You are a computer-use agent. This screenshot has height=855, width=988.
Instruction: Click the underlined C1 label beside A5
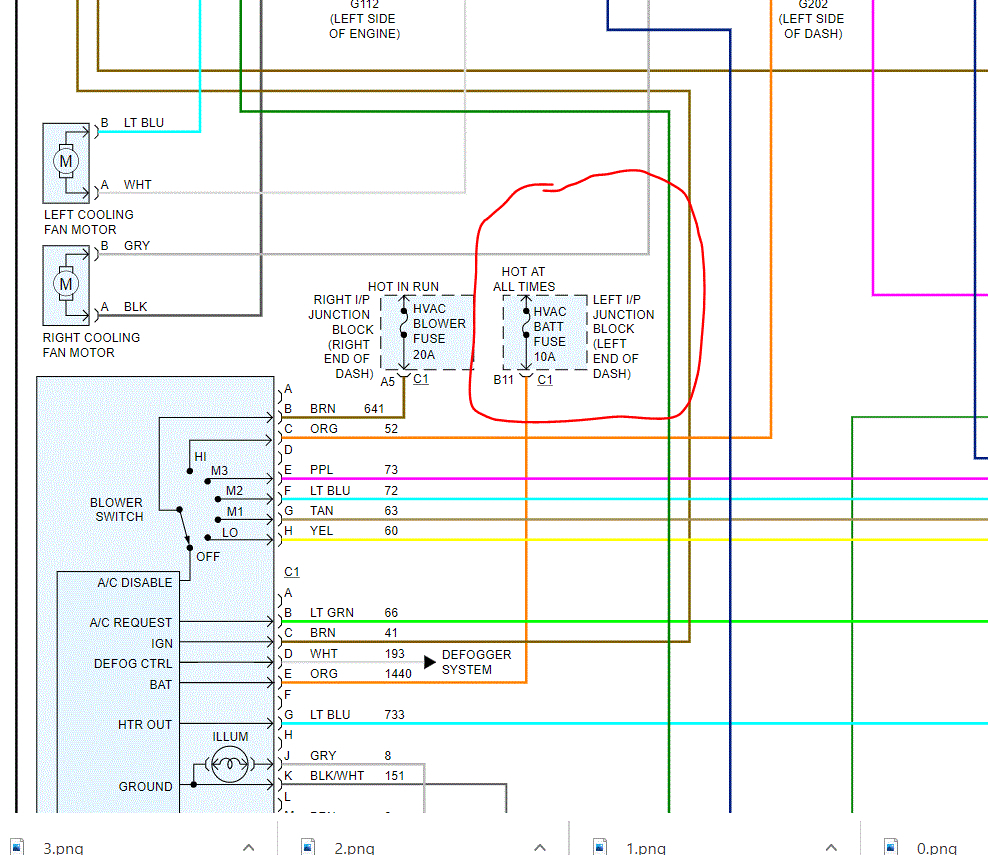coord(421,379)
